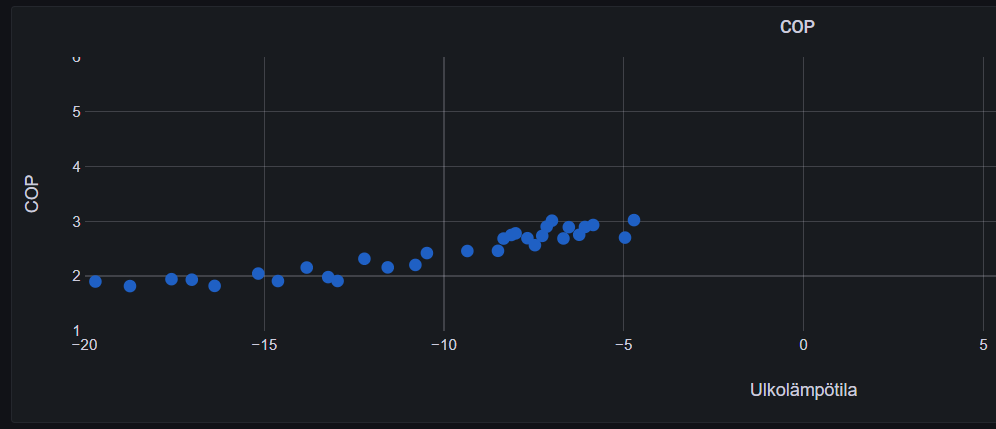Click the x-axis tick label -5
Screen dimensions: 996x429
tap(623, 345)
